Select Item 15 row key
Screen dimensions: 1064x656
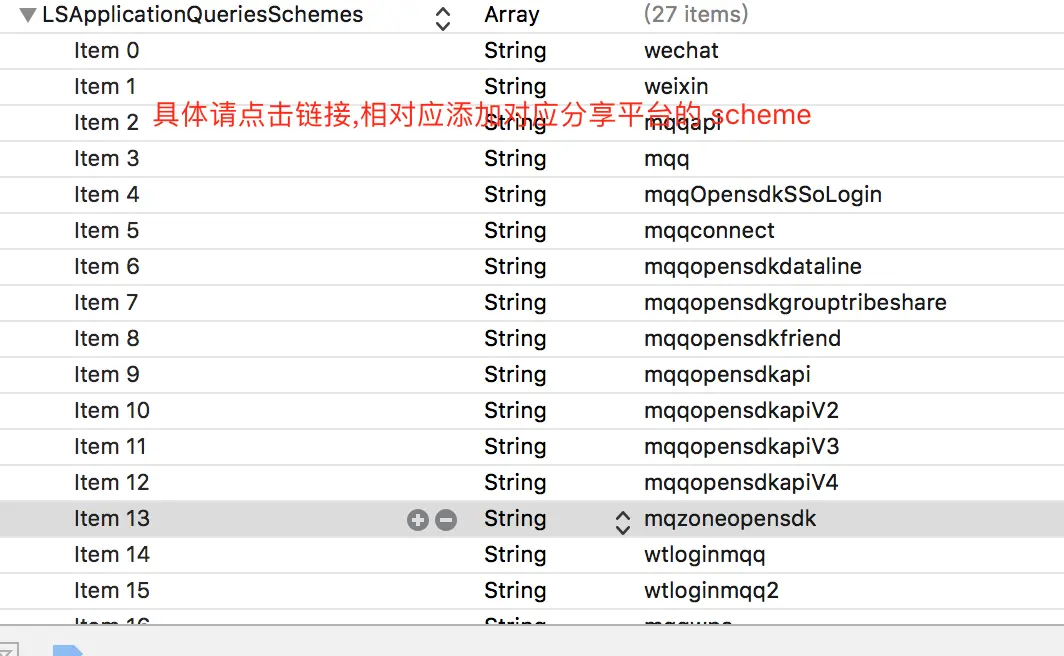coord(112,590)
